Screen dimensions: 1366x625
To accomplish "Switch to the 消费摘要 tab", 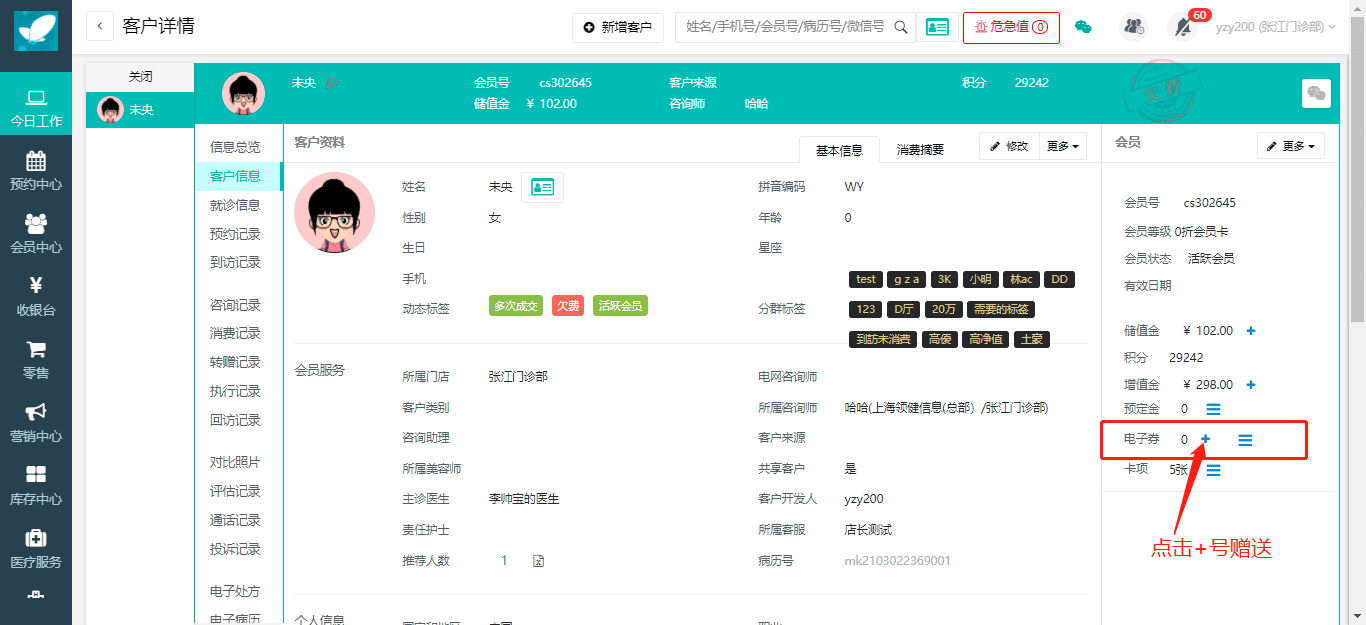I will (919, 150).
